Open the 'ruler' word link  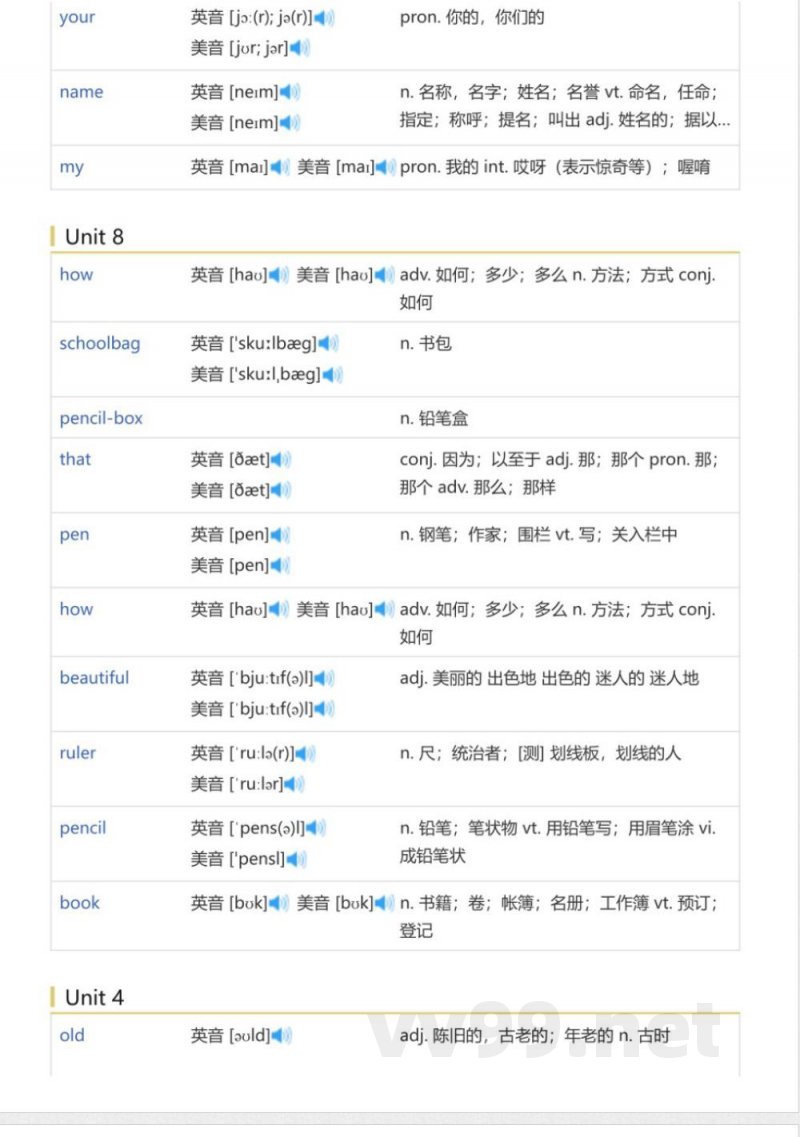[x=78, y=753]
